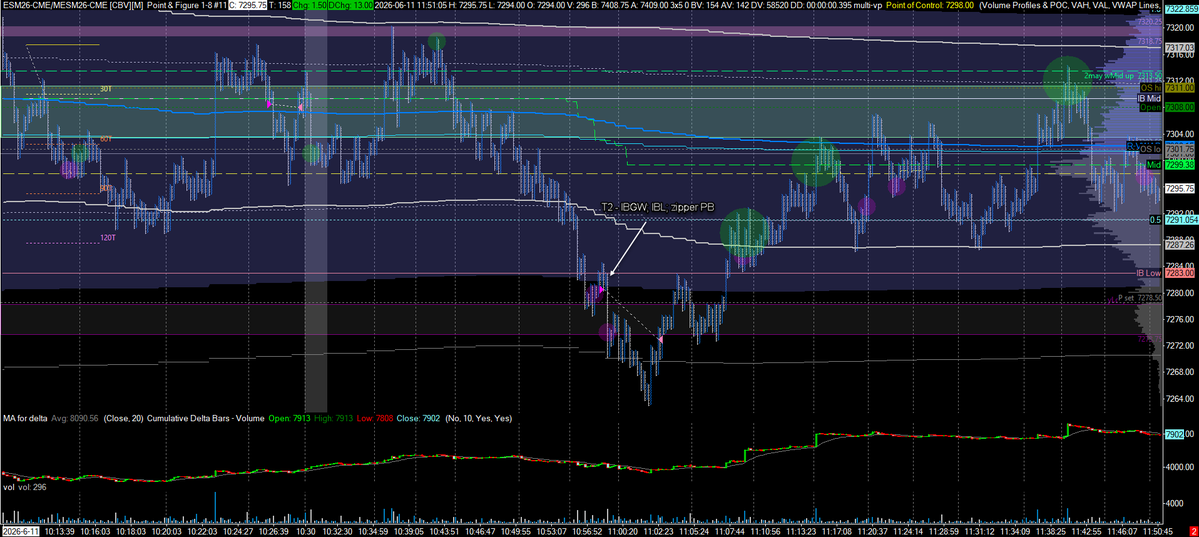Click the 'Cumulative Delta Bars - Volume' label
This screenshot has height=537, width=1199.
(x=205, y=418)
